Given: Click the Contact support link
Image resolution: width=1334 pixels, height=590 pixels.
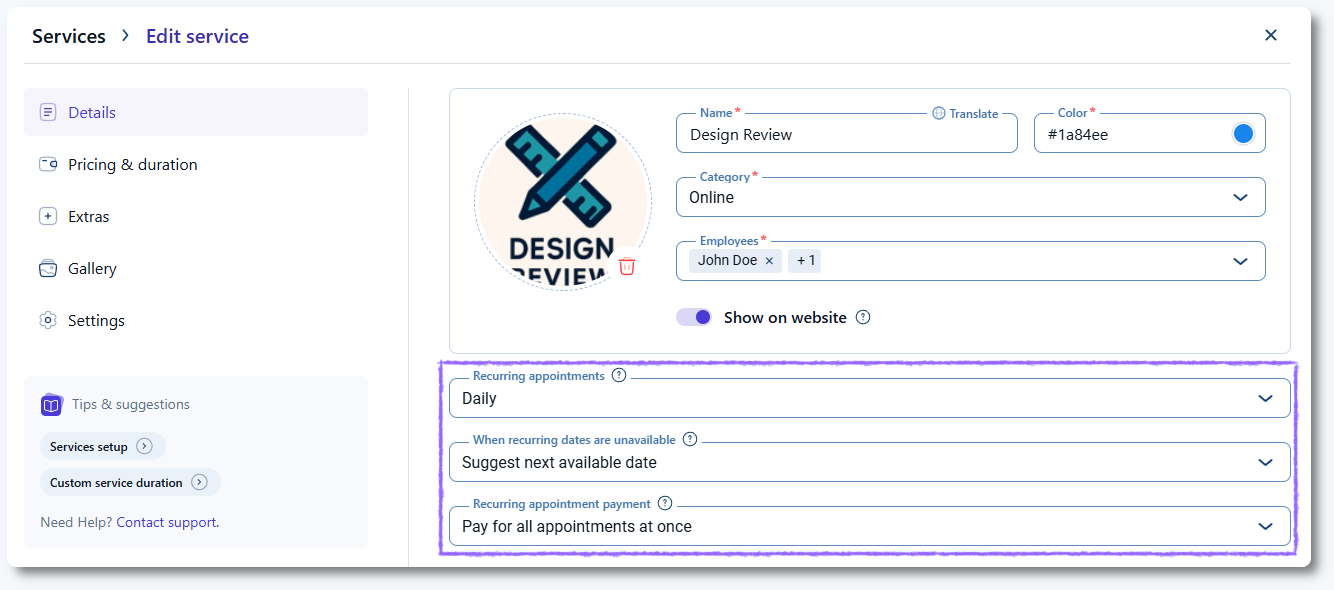Looking at the screenshot, I should click(x=166, y=522).
